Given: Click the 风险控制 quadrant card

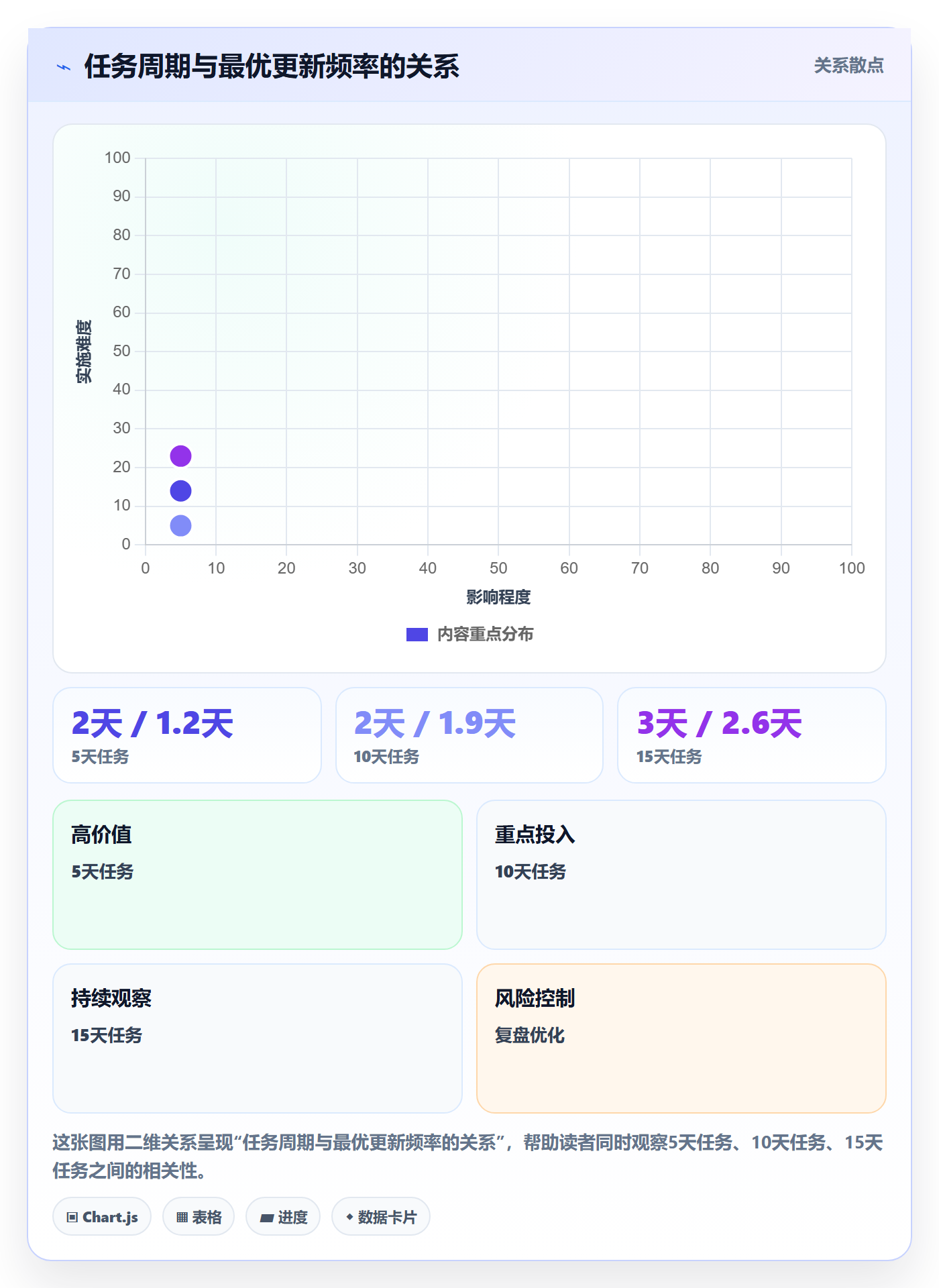Looking at the screenshot, I should pyautogui.click(x=681, y=1038).
